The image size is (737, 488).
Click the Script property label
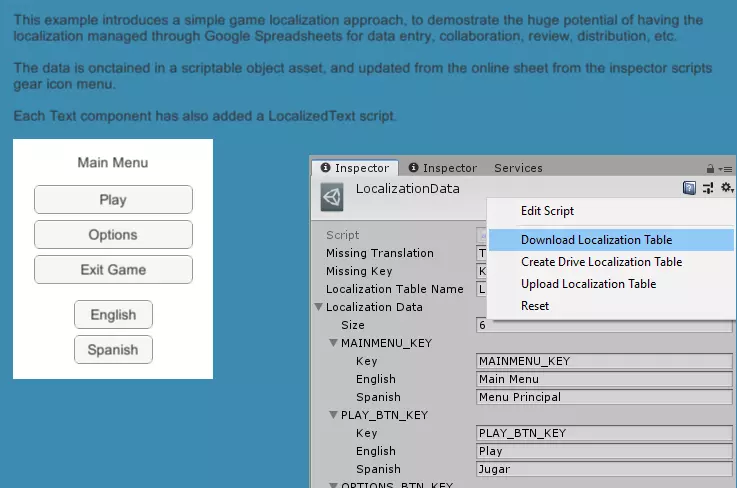pyautogui.click(x=343, y=235)
